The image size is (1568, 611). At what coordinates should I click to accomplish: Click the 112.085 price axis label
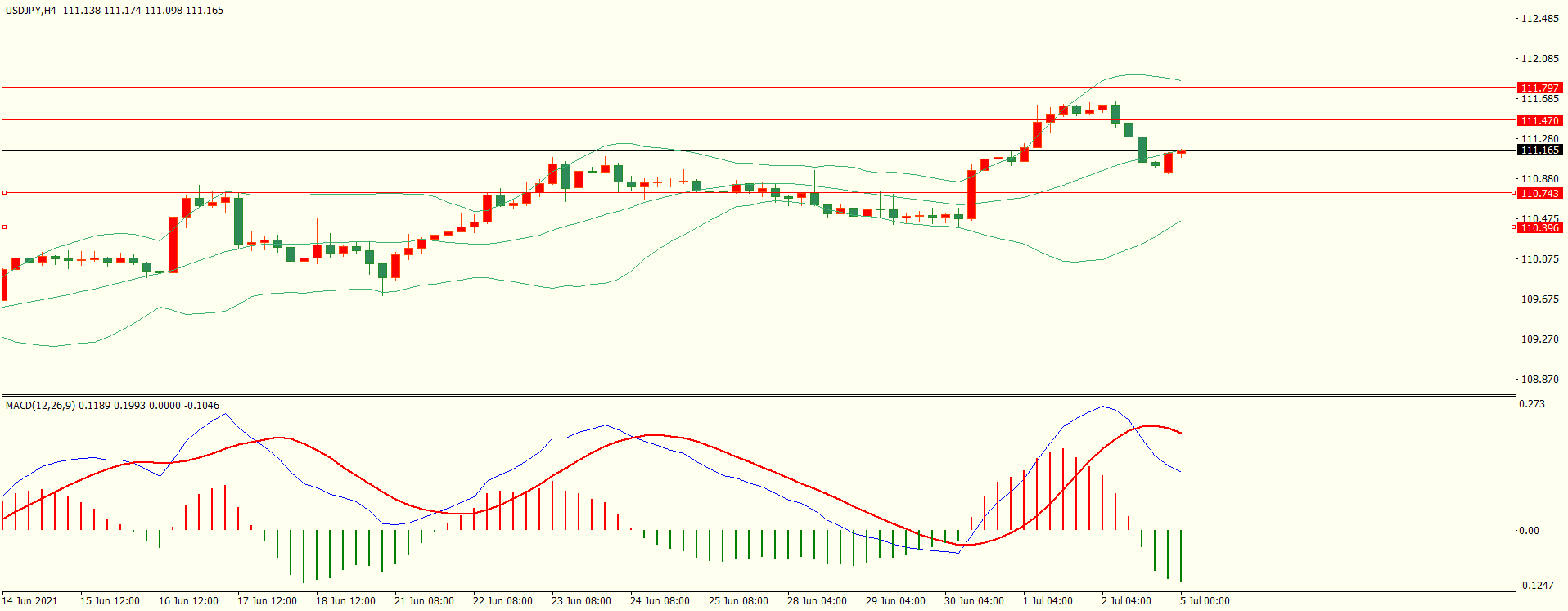coord(1539,59)
